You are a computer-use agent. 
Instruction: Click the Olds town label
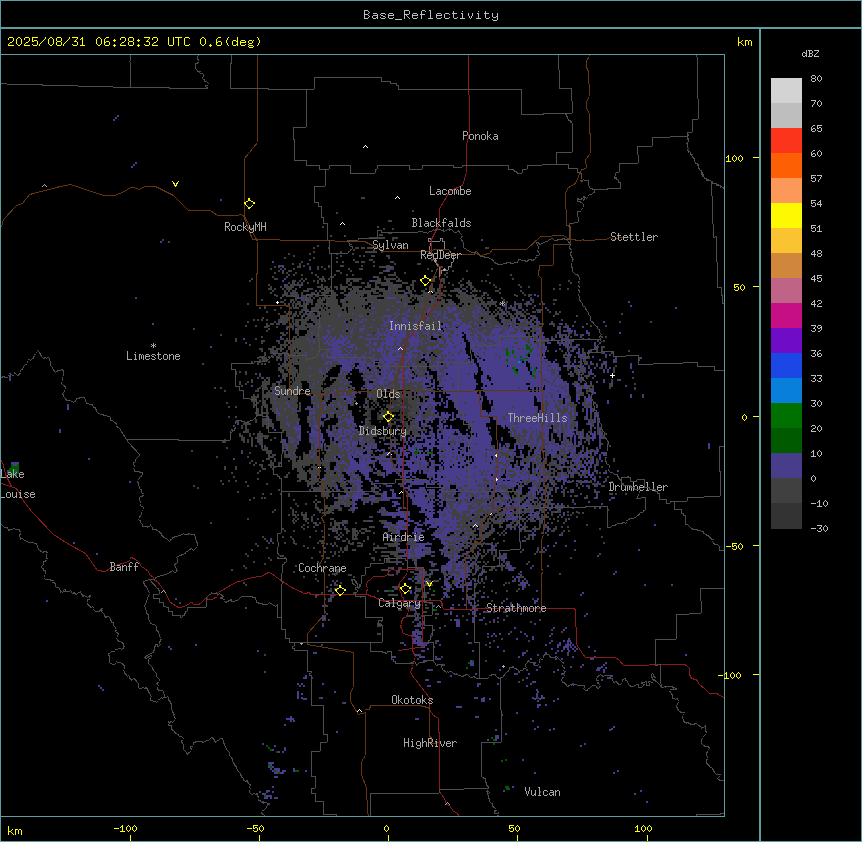pyautogui.click(x=388, y=394)
